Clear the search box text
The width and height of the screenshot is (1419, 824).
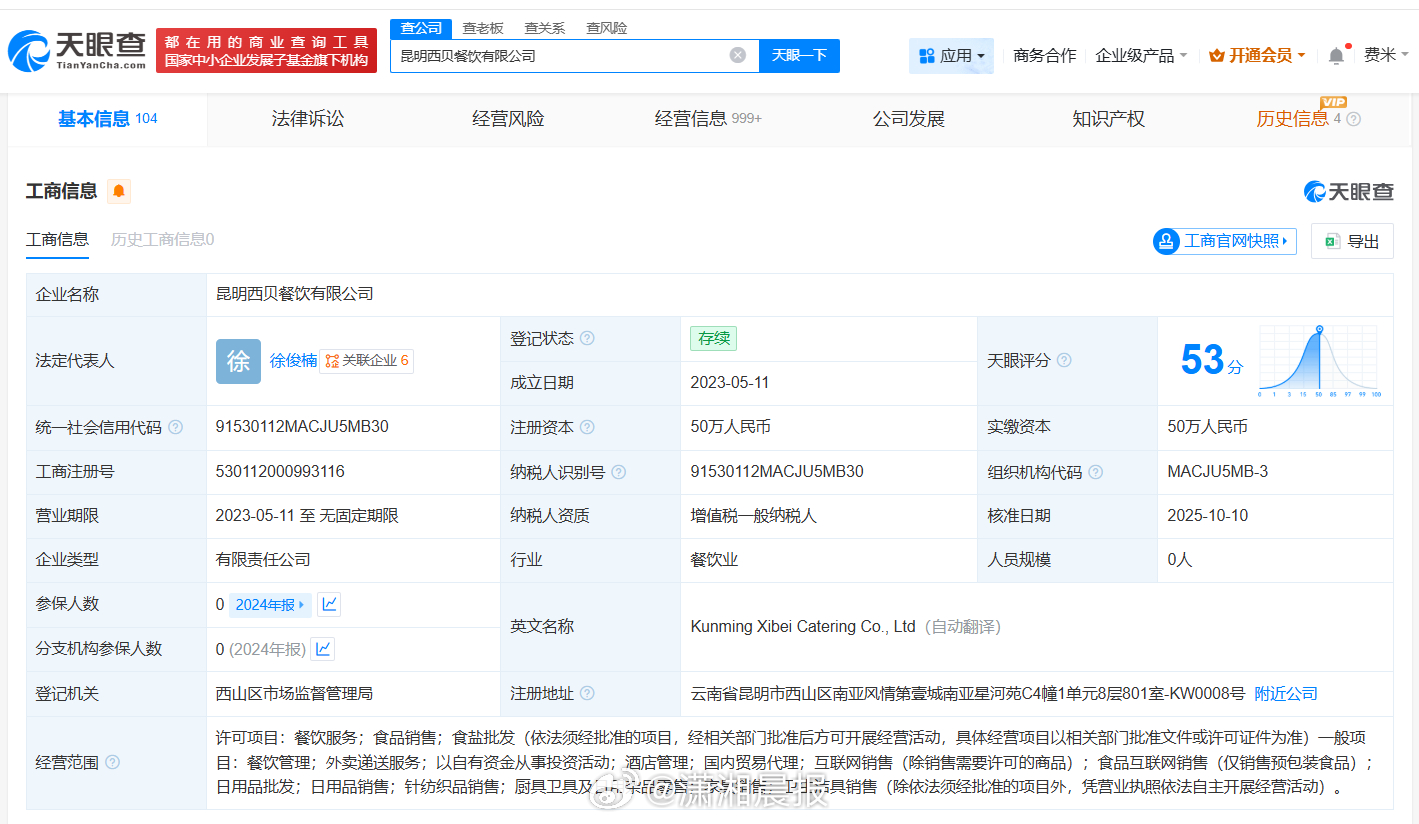[737, 55]
